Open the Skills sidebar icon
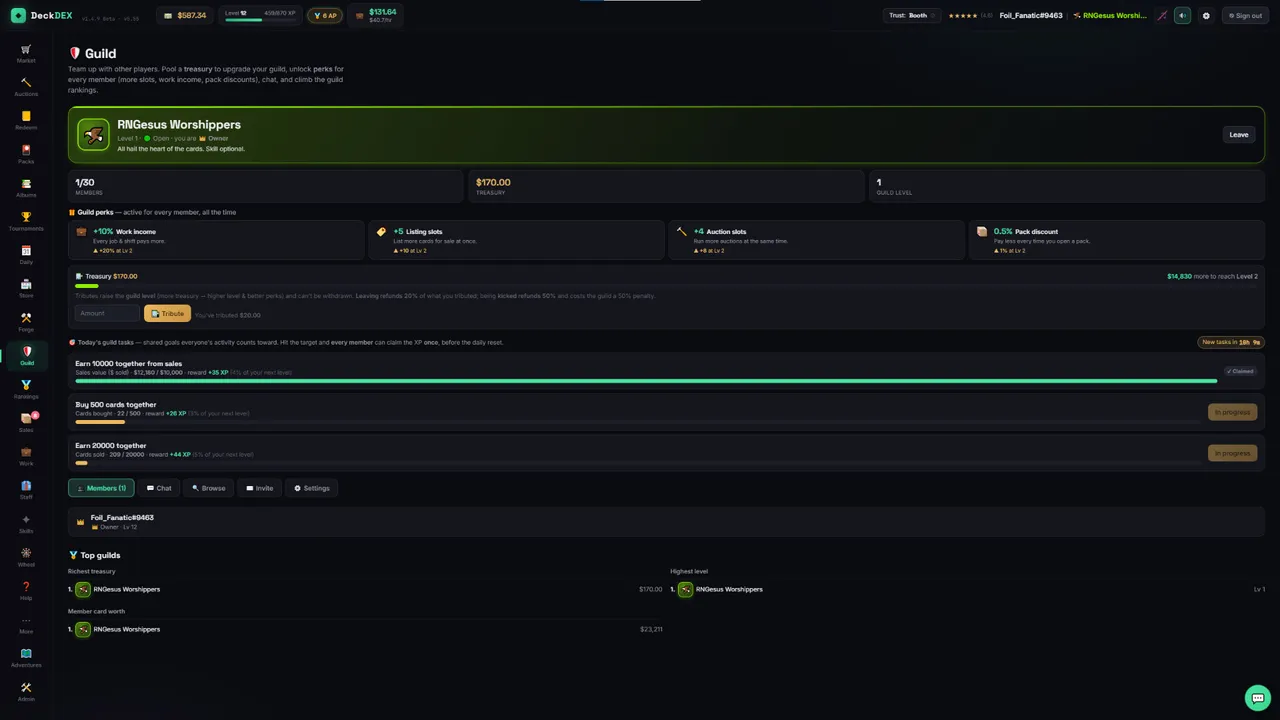The height and width of the screenshot is (720, 1280). [x=26, y=524]
